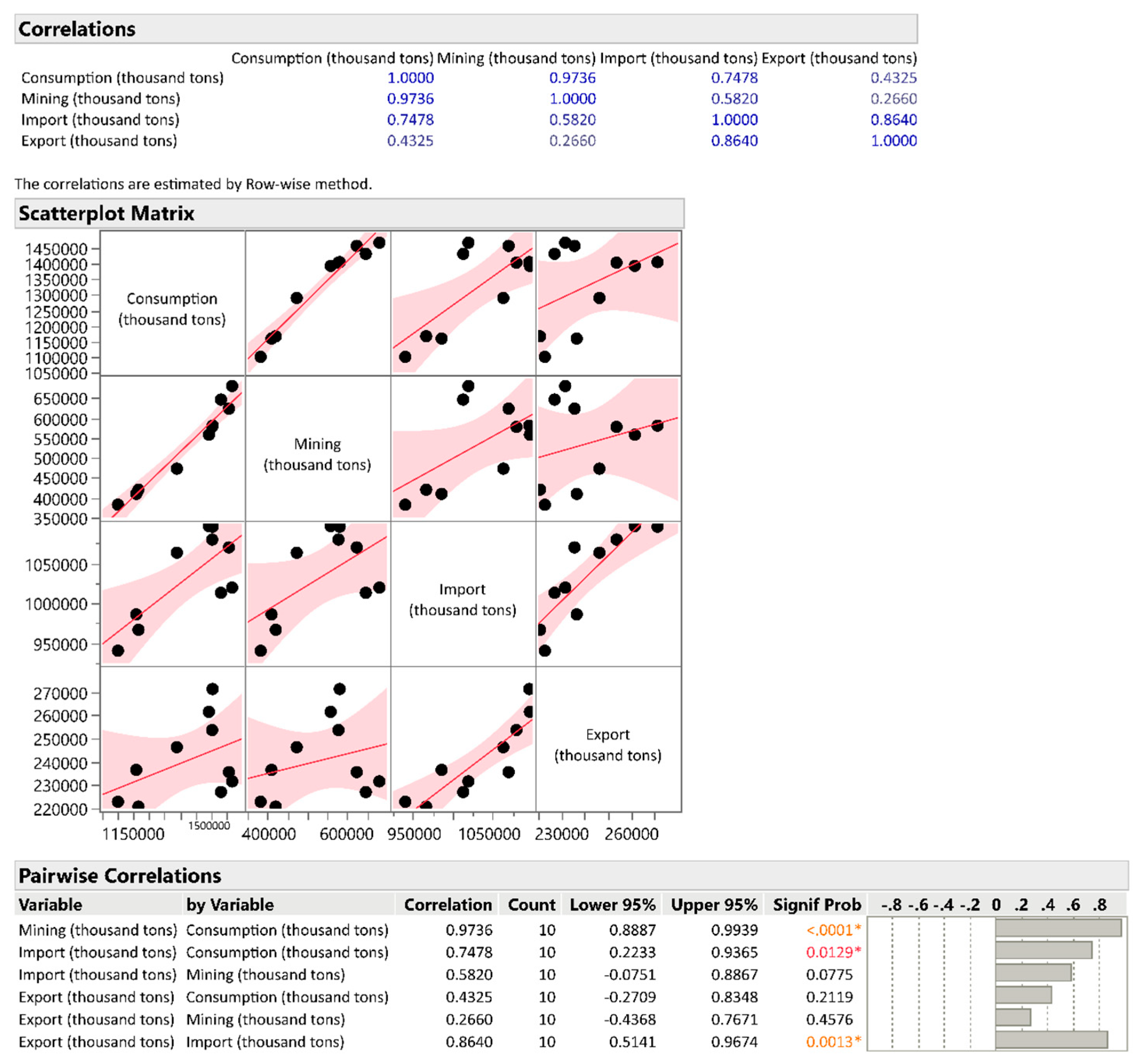
Task: Select the -0.4368 lower bound value
Action: [630, 1019]
